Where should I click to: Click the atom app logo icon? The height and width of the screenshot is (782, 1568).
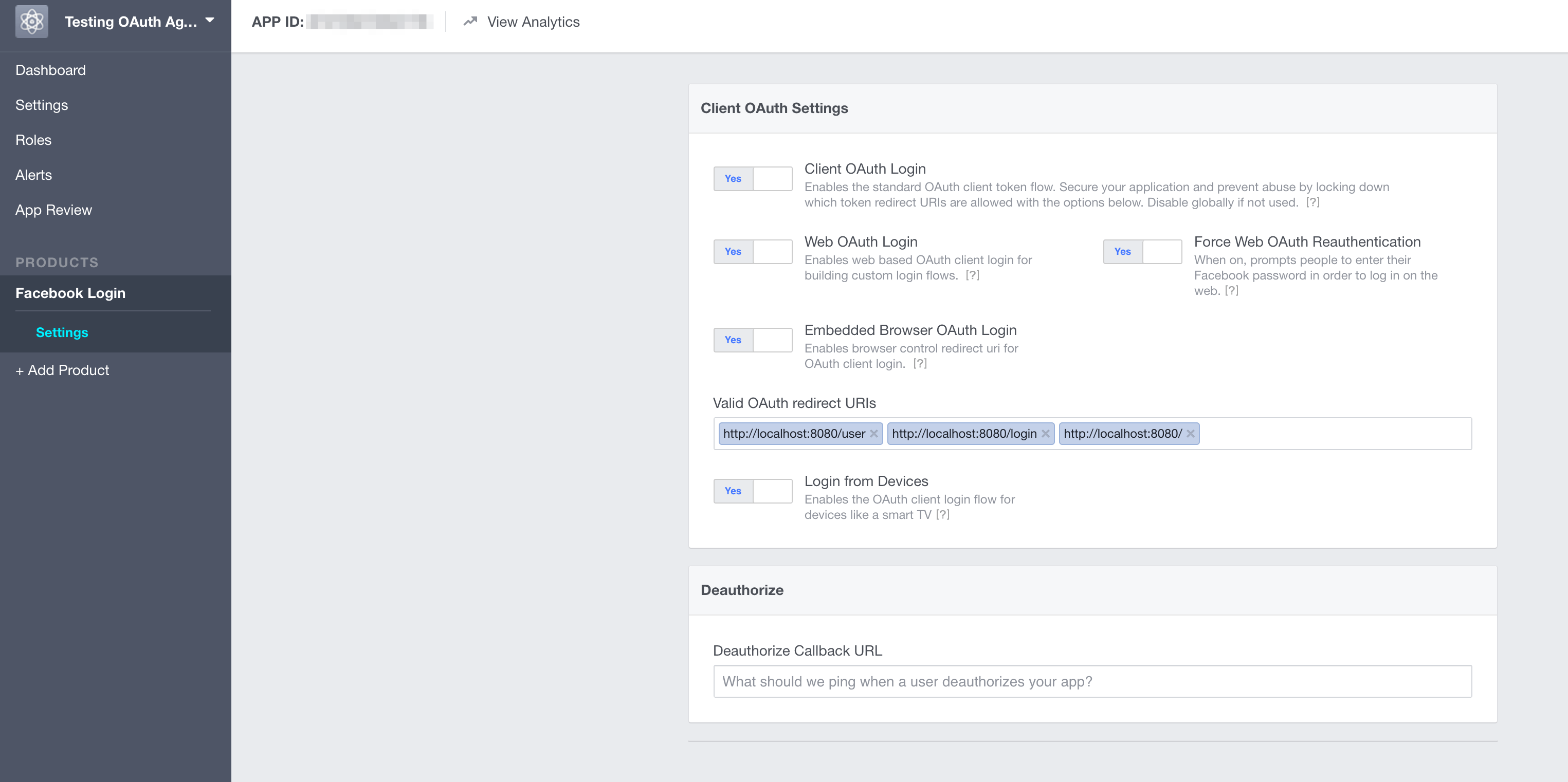(x=32, y=22)
